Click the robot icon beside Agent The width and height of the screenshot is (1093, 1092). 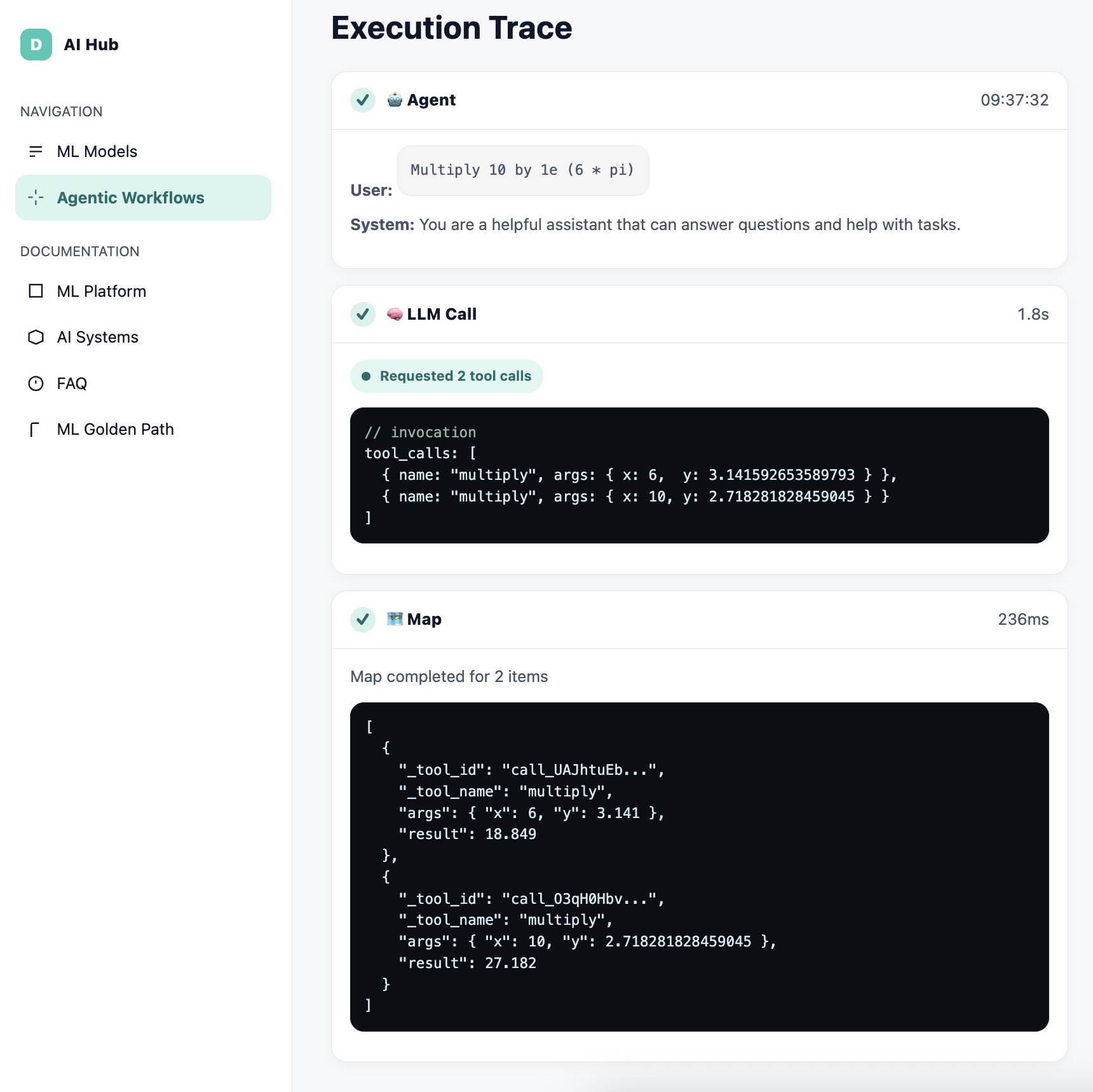(x=395, y=100)
